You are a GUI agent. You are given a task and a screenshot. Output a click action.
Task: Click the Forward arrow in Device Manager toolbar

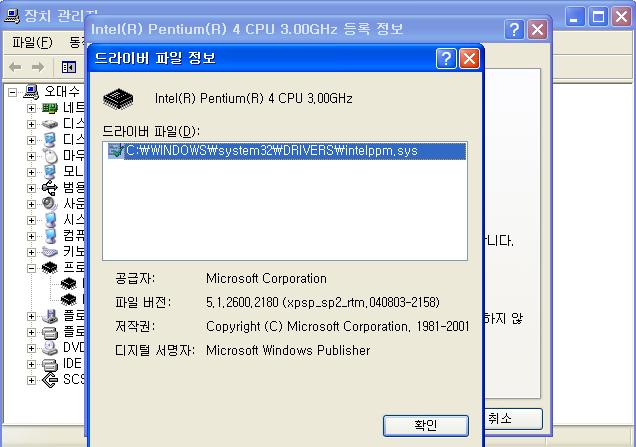pyautogui.click(x=38, y=67)
